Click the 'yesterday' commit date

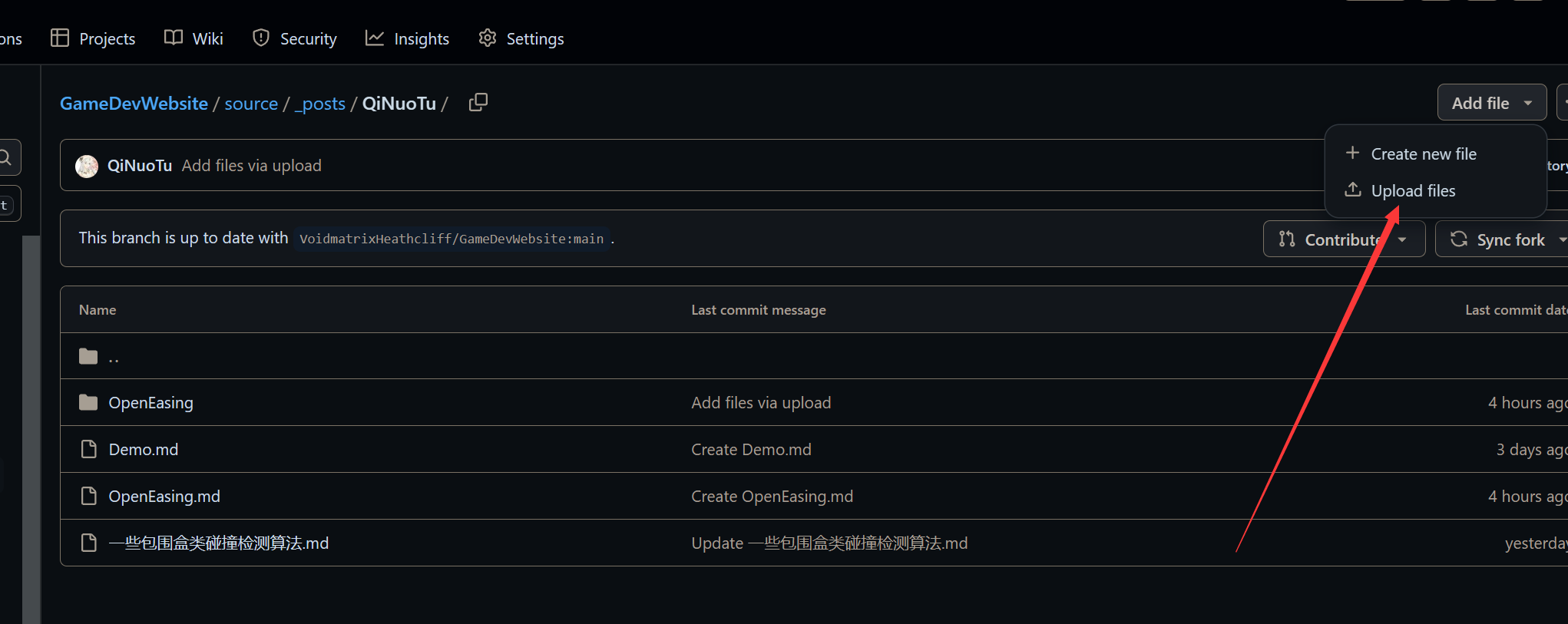1536,543
